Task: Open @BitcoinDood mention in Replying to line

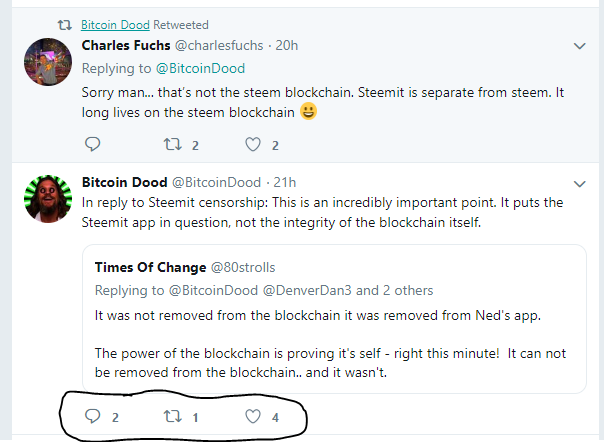Action: 200,69
